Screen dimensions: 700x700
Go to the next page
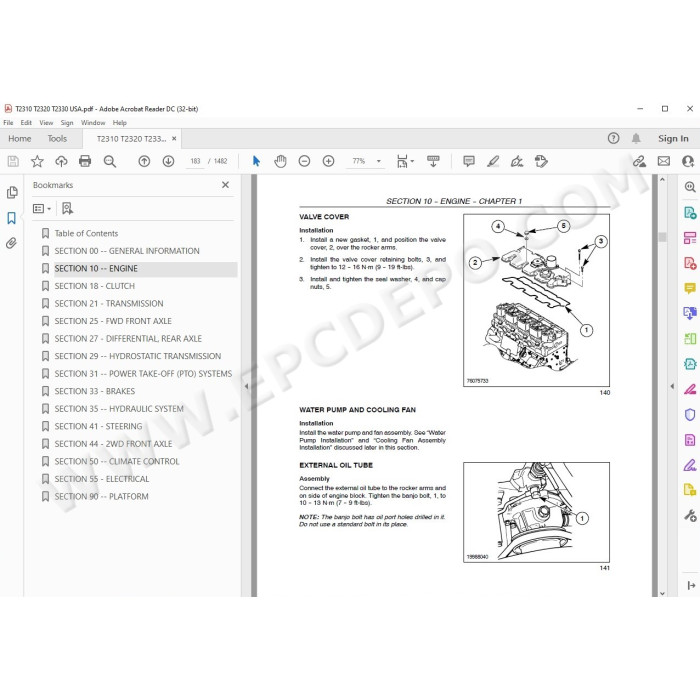[x=168, y=161]
